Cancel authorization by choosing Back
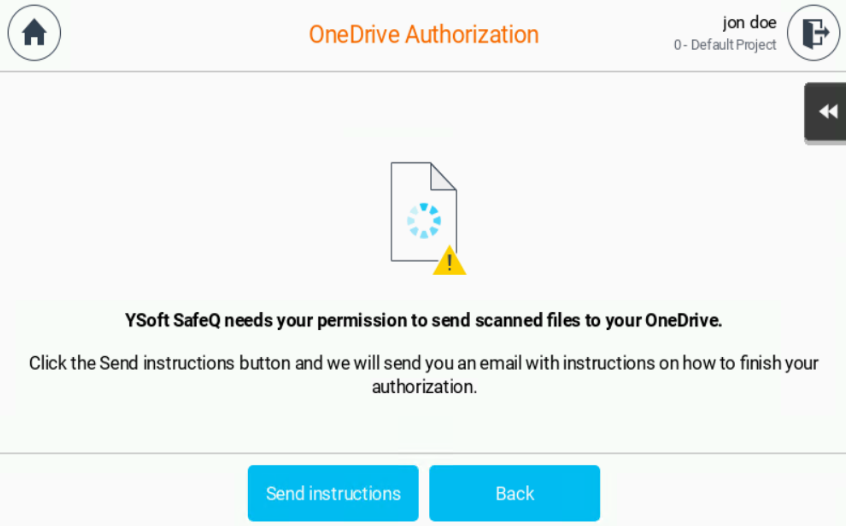 tap(514, 493)
